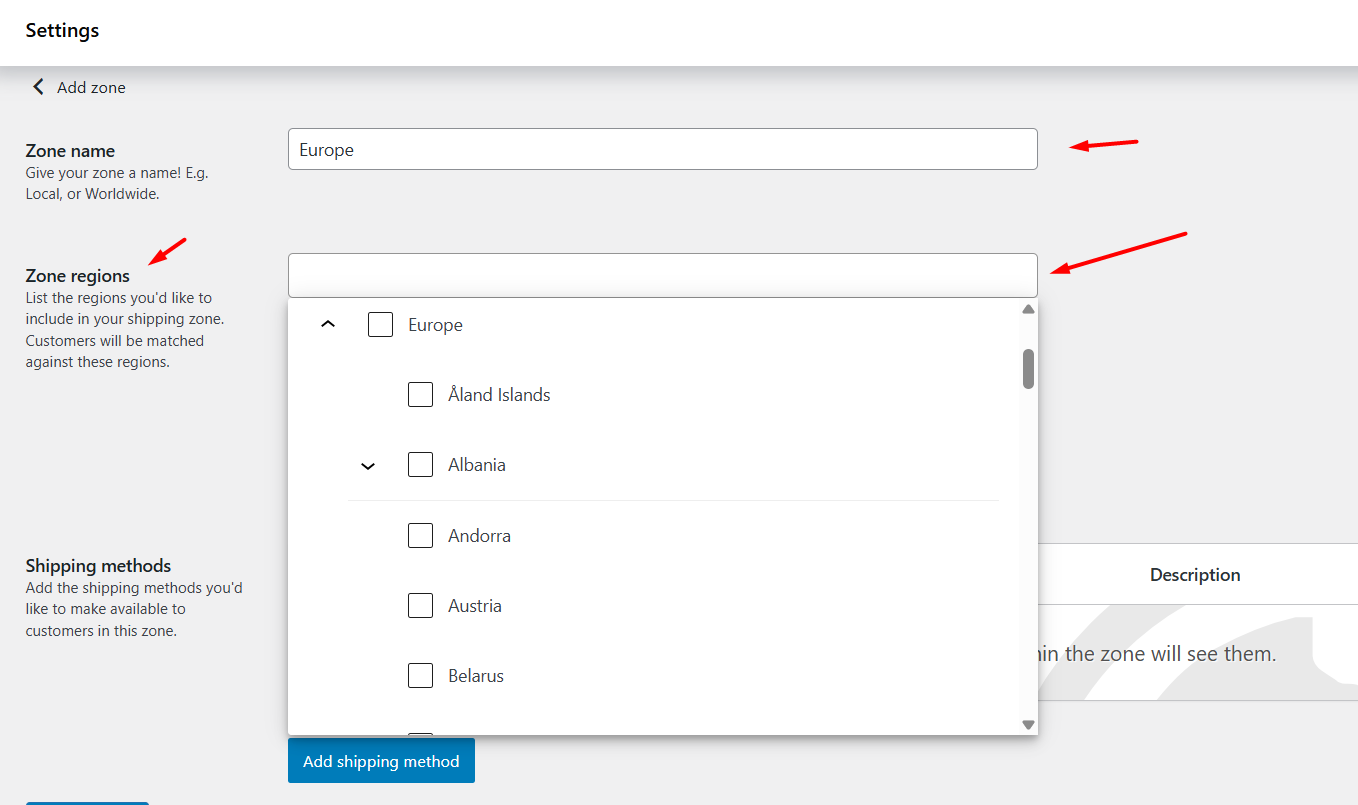The width and height of the screenshot is (1358, 805).
Task: Click the Zone regions heading
Action: pyautogui.click(x=78, y=276)
